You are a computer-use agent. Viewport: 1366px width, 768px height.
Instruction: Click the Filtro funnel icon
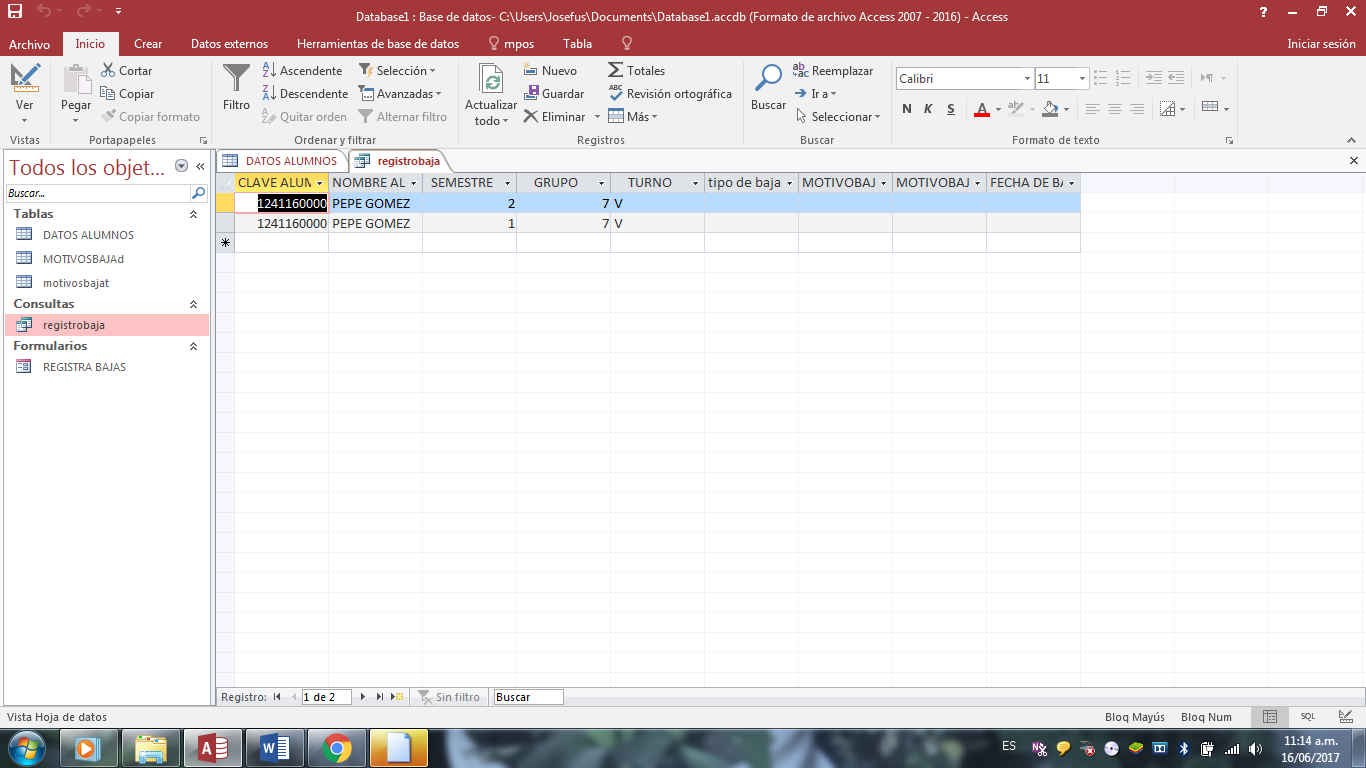236,79
